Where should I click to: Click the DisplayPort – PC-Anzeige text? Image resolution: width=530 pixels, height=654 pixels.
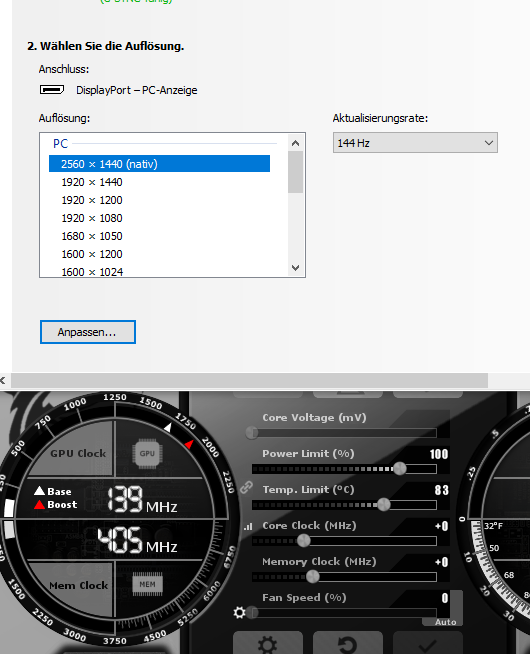136,90
